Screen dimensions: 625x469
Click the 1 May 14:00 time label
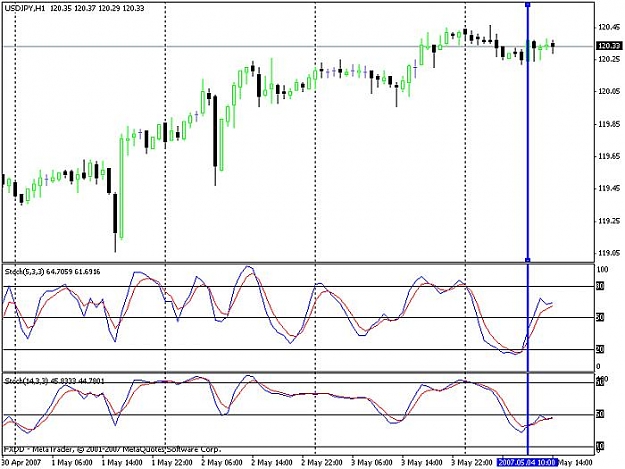coord(122,463)
